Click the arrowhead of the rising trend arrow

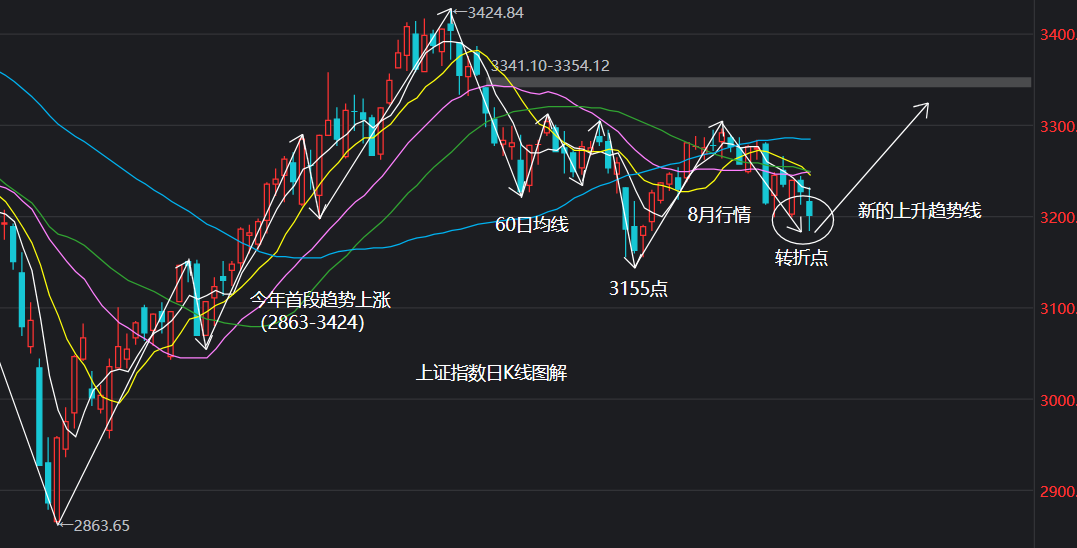(x=925, y=106)
